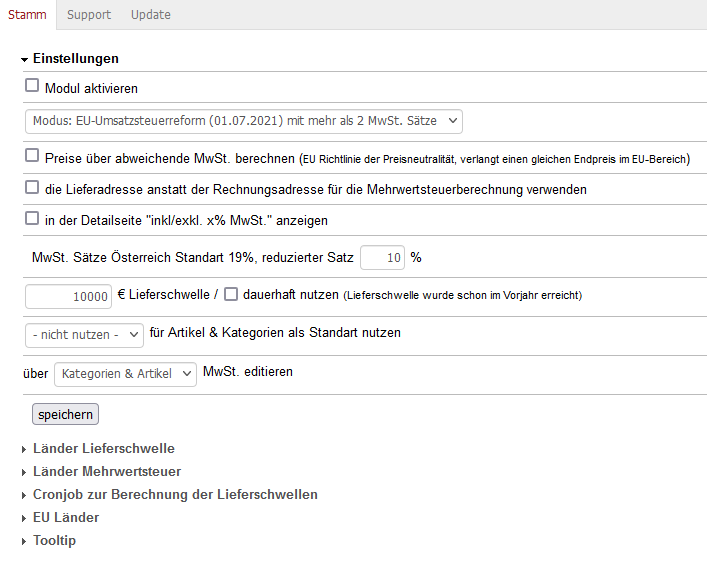Check Preise über abweichende MwSt. berechnen
Image resolution: width=707 pixels, height=578 pixels.
[32, 156]
